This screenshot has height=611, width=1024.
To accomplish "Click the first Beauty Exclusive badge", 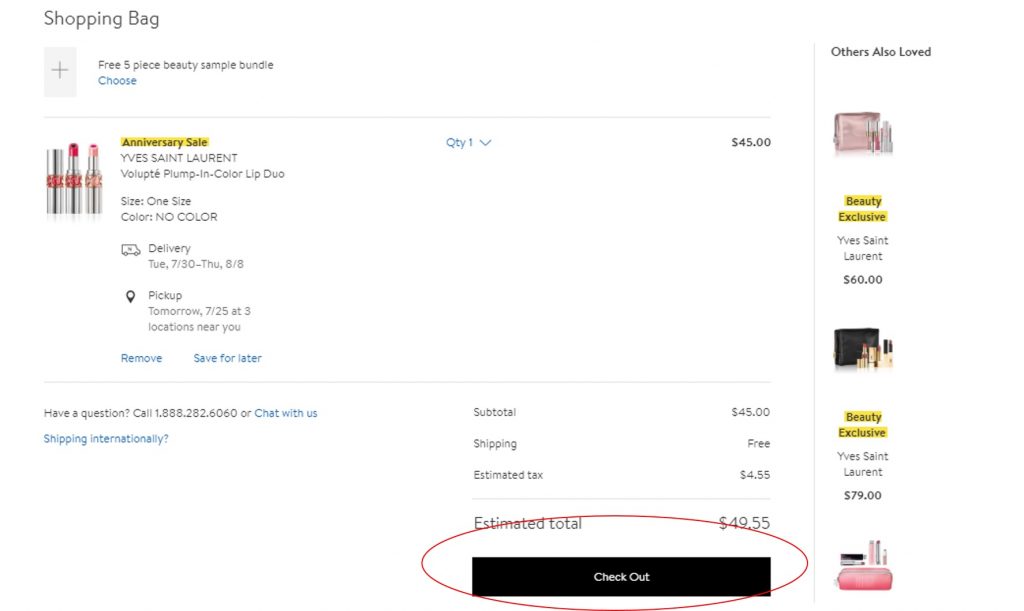I will (x=862, y=209).
